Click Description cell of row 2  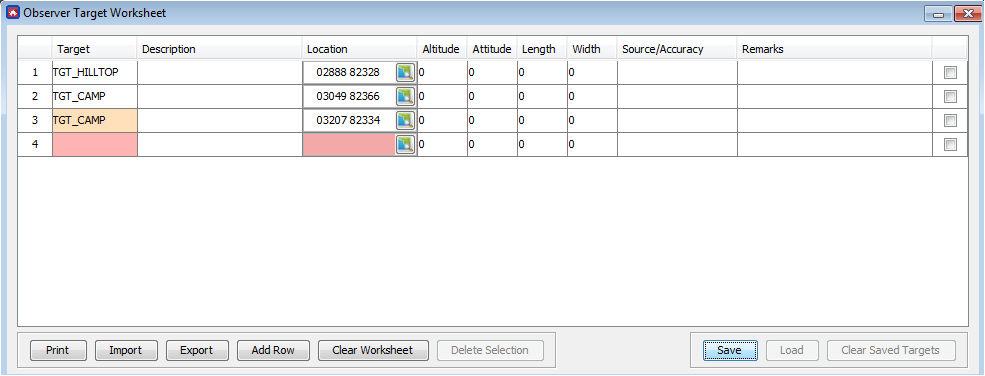[x=219, y=97]
